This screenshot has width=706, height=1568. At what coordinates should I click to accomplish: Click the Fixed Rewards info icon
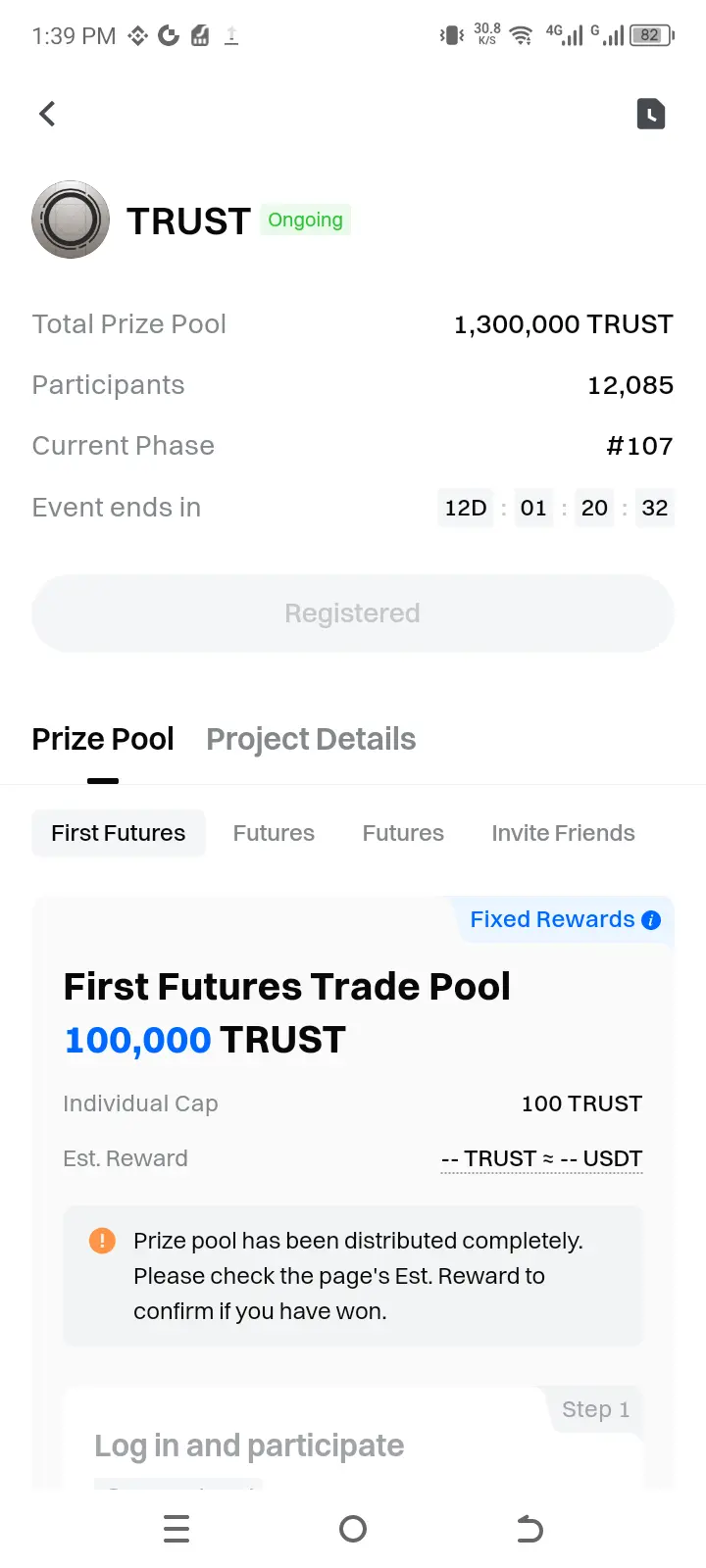651,920
